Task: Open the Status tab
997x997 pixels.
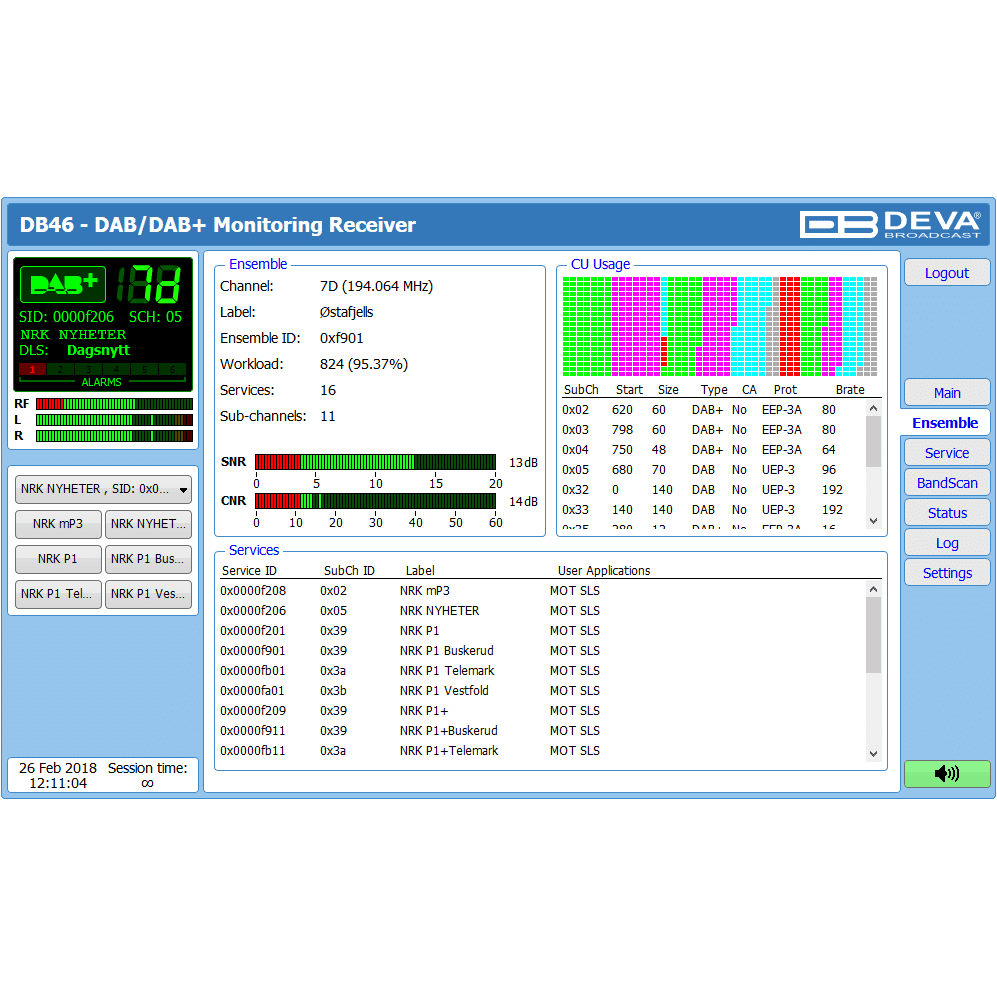Action: coord(946,513)
